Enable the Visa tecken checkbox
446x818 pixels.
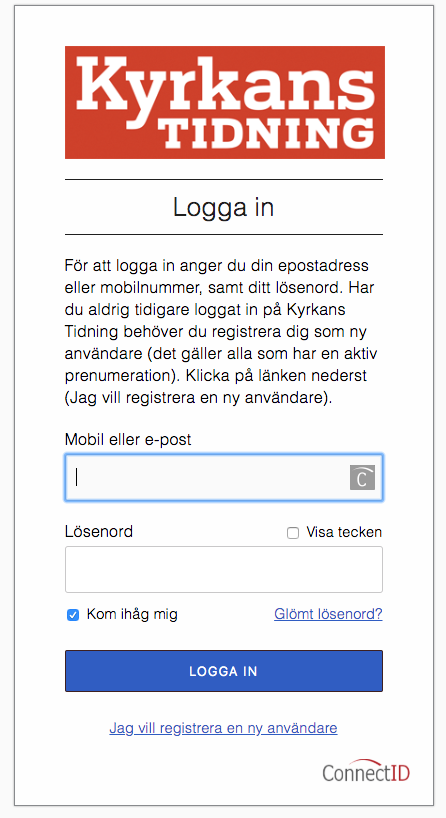click(293, 533)
